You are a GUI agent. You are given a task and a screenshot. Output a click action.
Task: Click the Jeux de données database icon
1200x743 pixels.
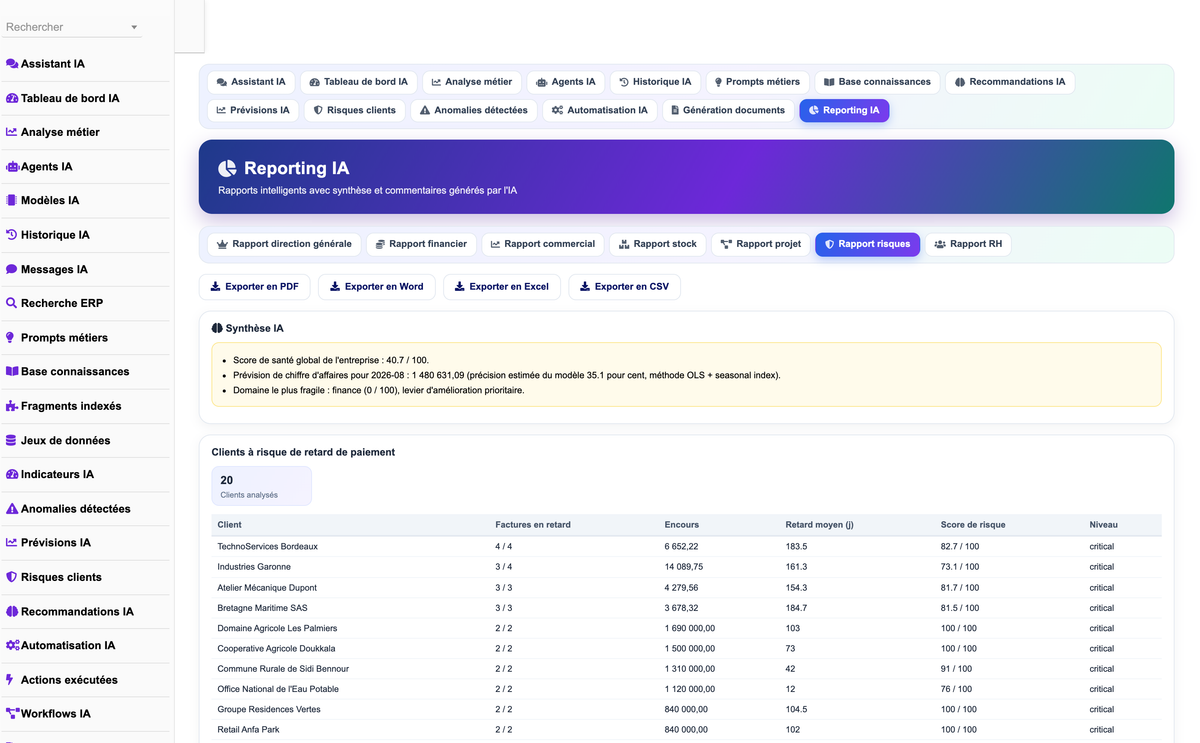click(11, 440)
